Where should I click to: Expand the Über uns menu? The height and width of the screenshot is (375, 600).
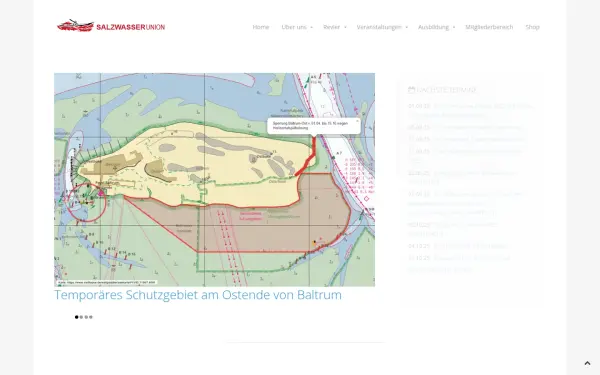click(x=297, y=27)
